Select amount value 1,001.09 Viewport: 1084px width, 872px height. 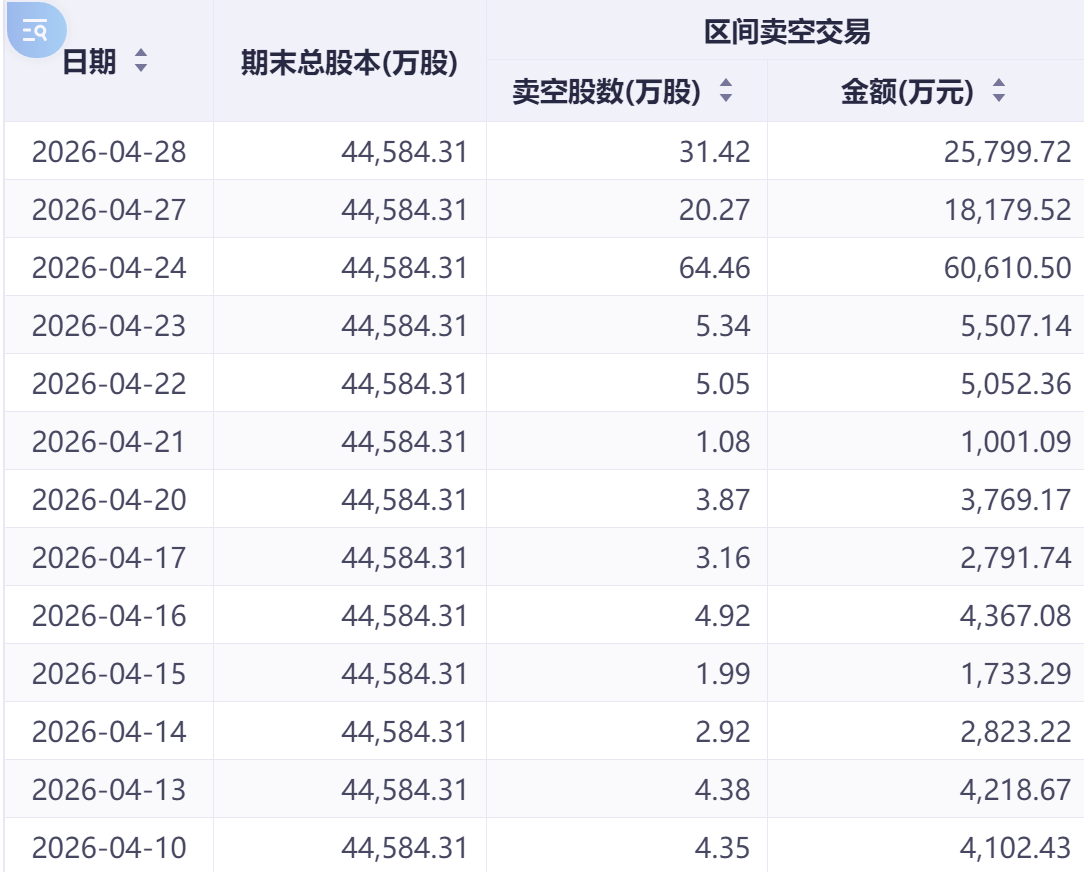pos(1015,442)
